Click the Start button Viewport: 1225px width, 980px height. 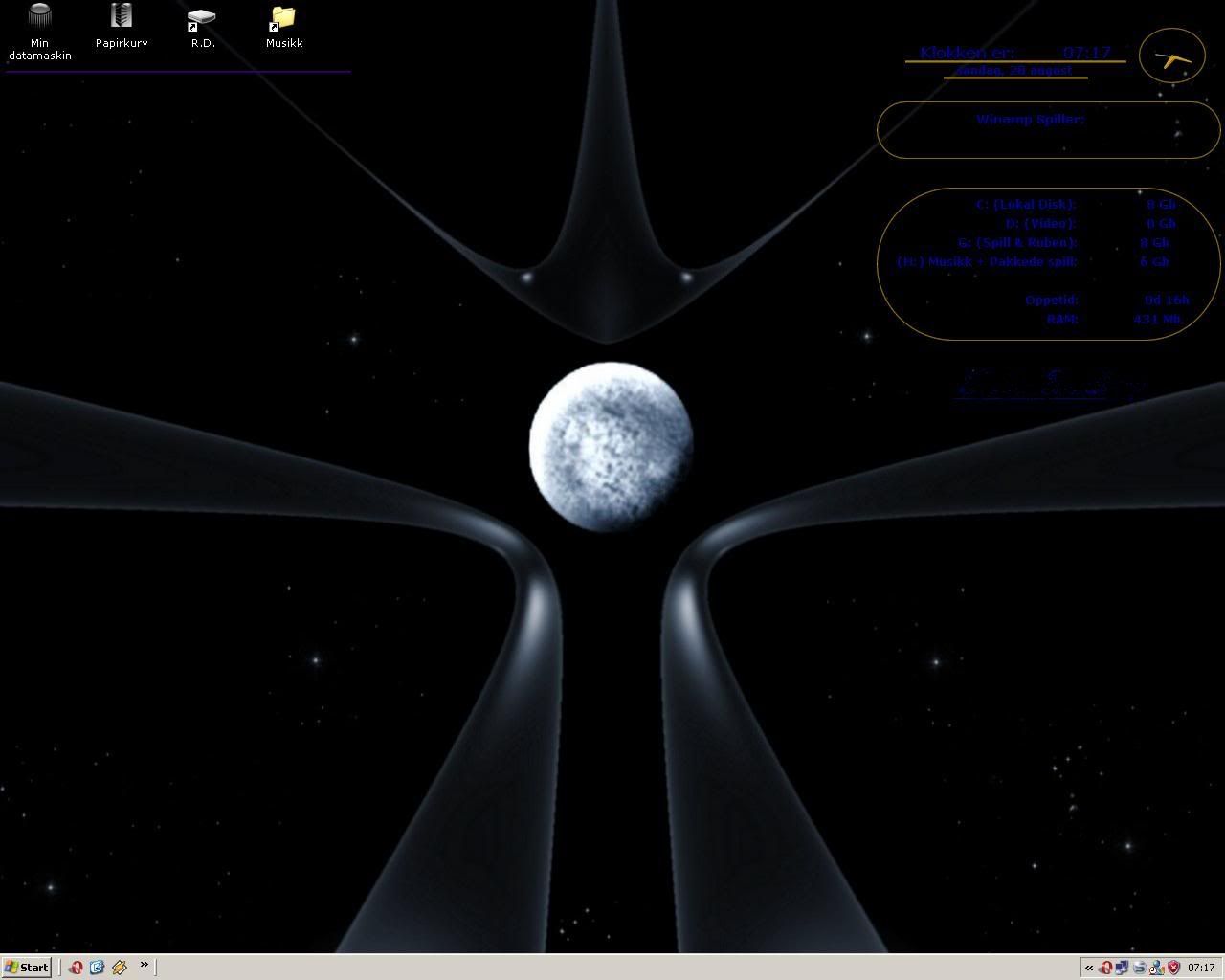click(27, 968)
